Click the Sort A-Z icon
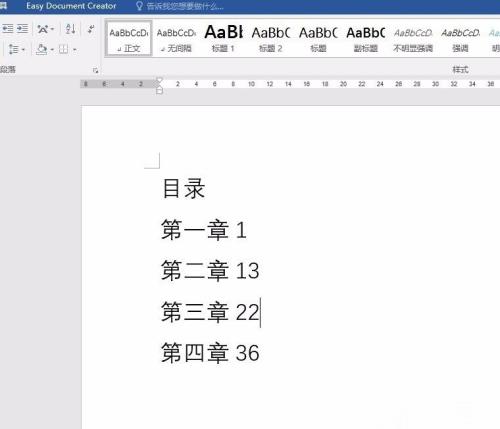This screenshot has width=500, height=429. tap(70, 29)
